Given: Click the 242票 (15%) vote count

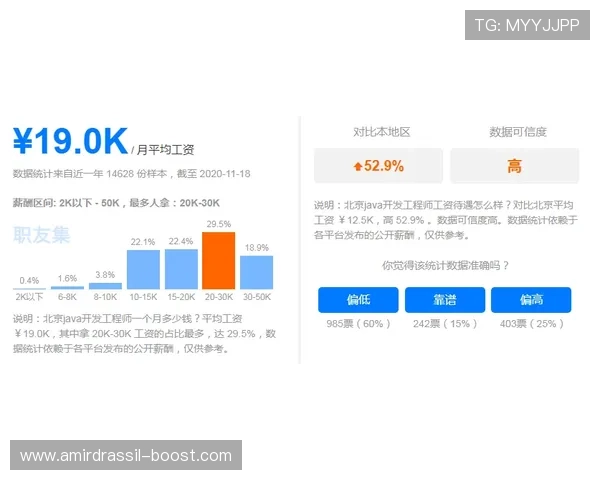Looking at the screenshot, I should coord(445,324).
